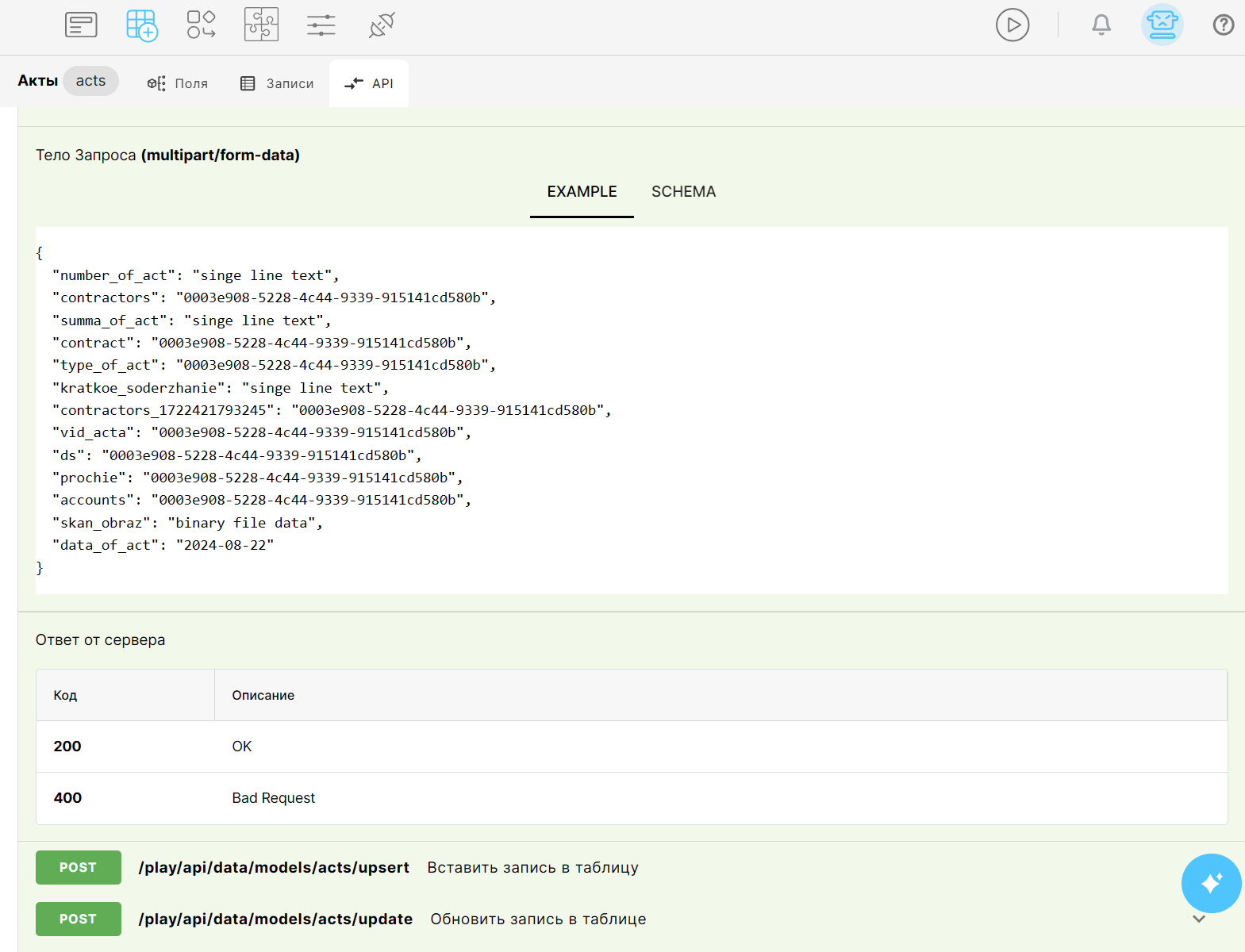Select the API tab
The width and height of the screenshot is (1245, 952).
(369, 83)
